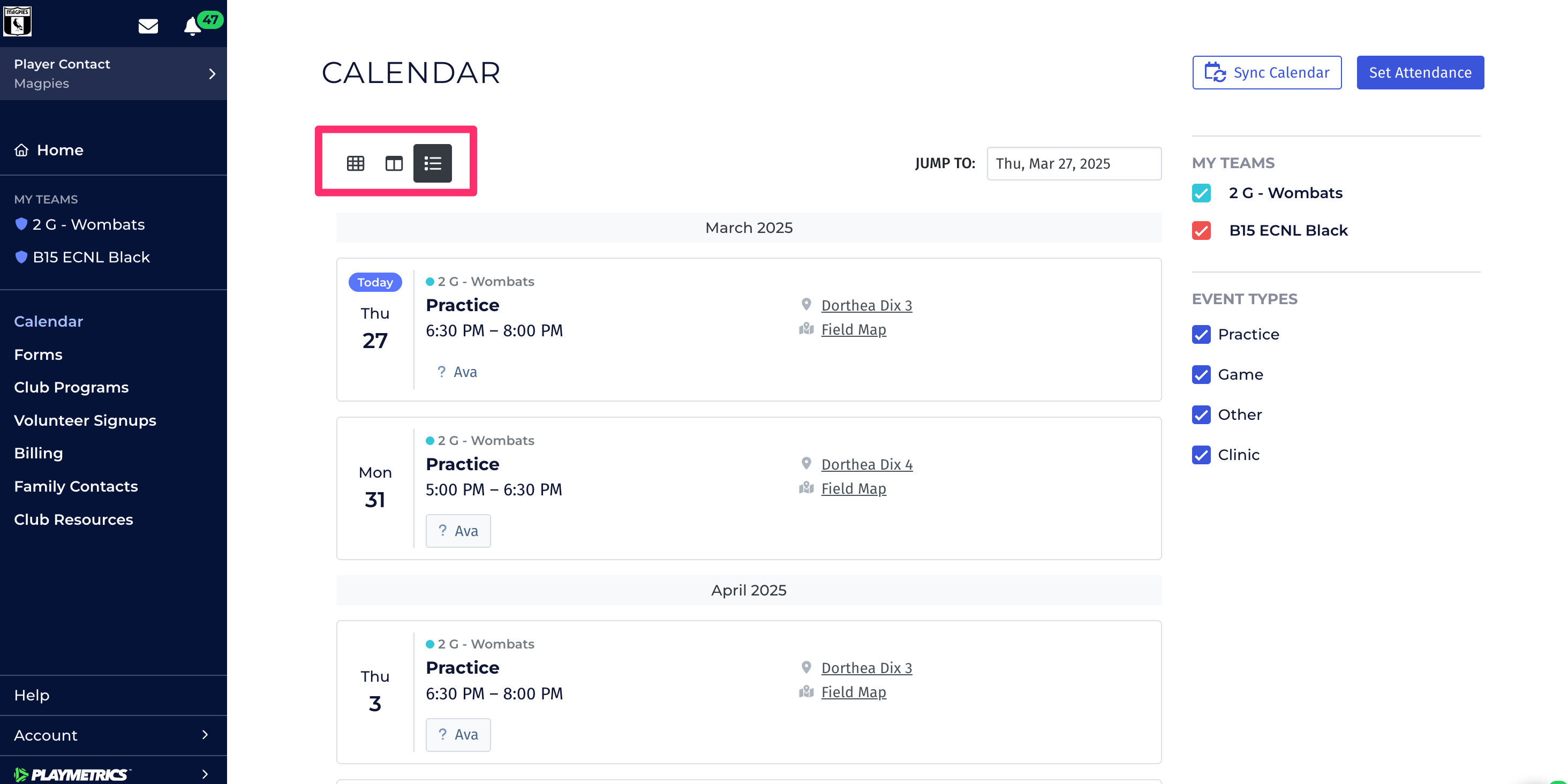Open the mail envelope icon
The height and width of the screenshot is (784, 1568).
[x=148, y=26]
